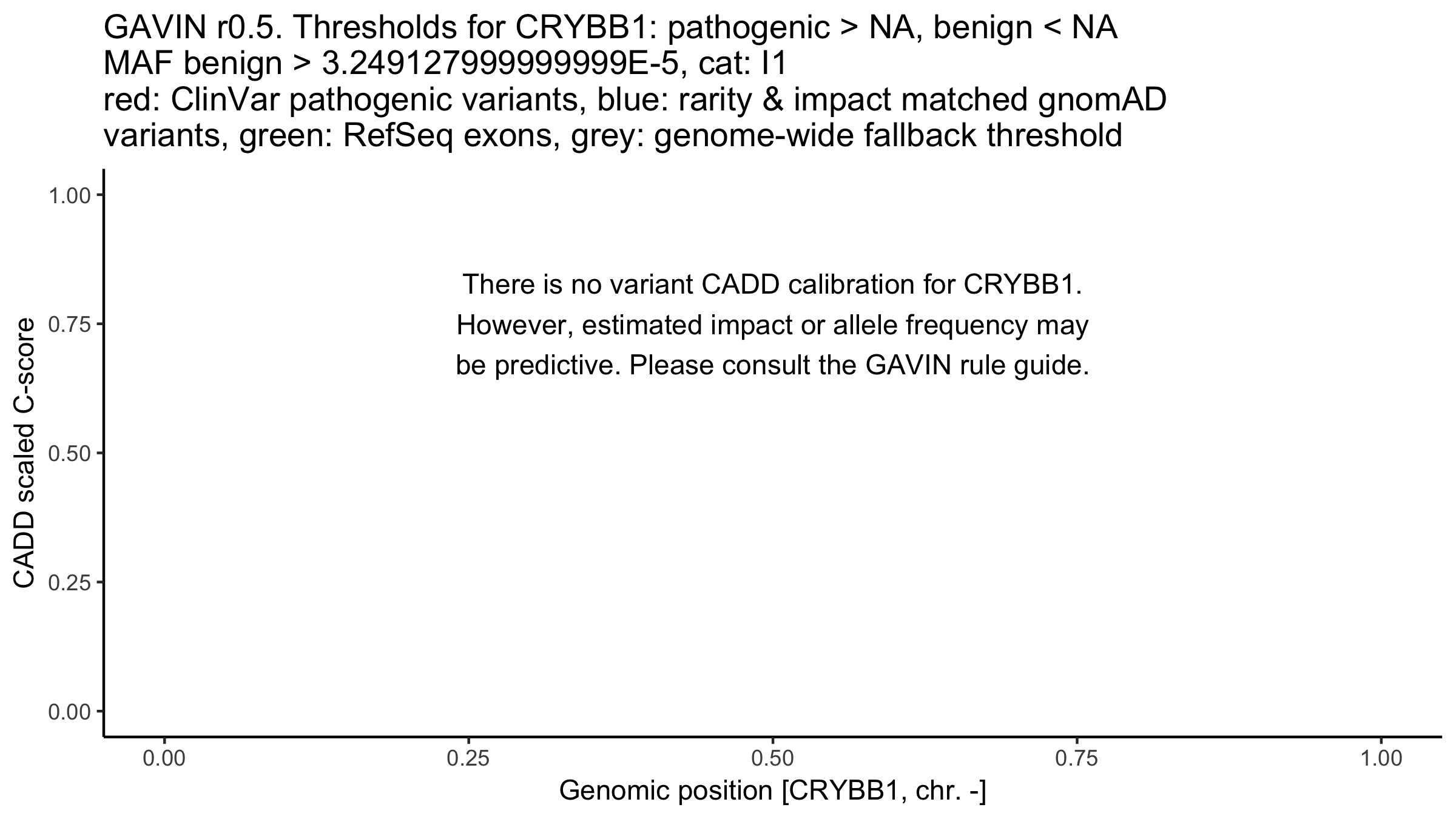The height and width of the screenshot is (819, 1456).
Task: Click the x-axis tick label 0.00
Action: 164,760
